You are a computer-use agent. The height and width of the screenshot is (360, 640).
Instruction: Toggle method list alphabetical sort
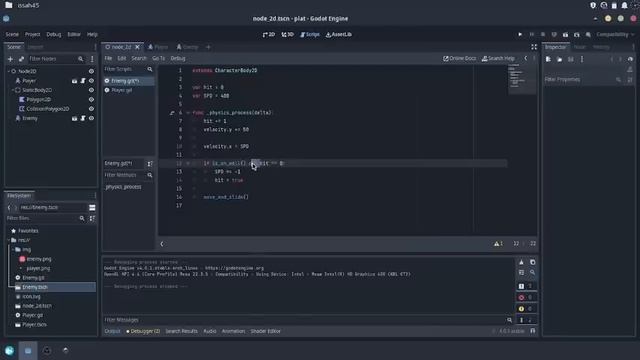[x=150, y=164]
